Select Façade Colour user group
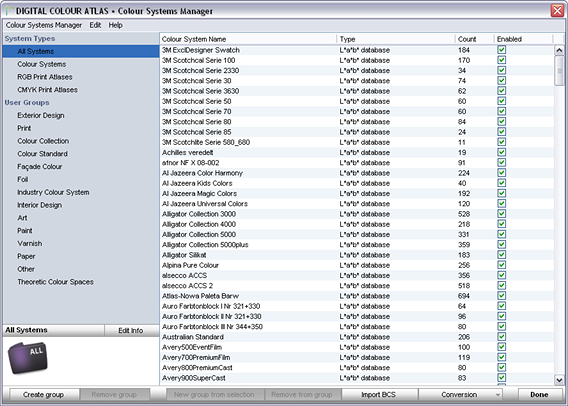Image resolution: width=568 pixels, height=406 pixels. [81, 167]
